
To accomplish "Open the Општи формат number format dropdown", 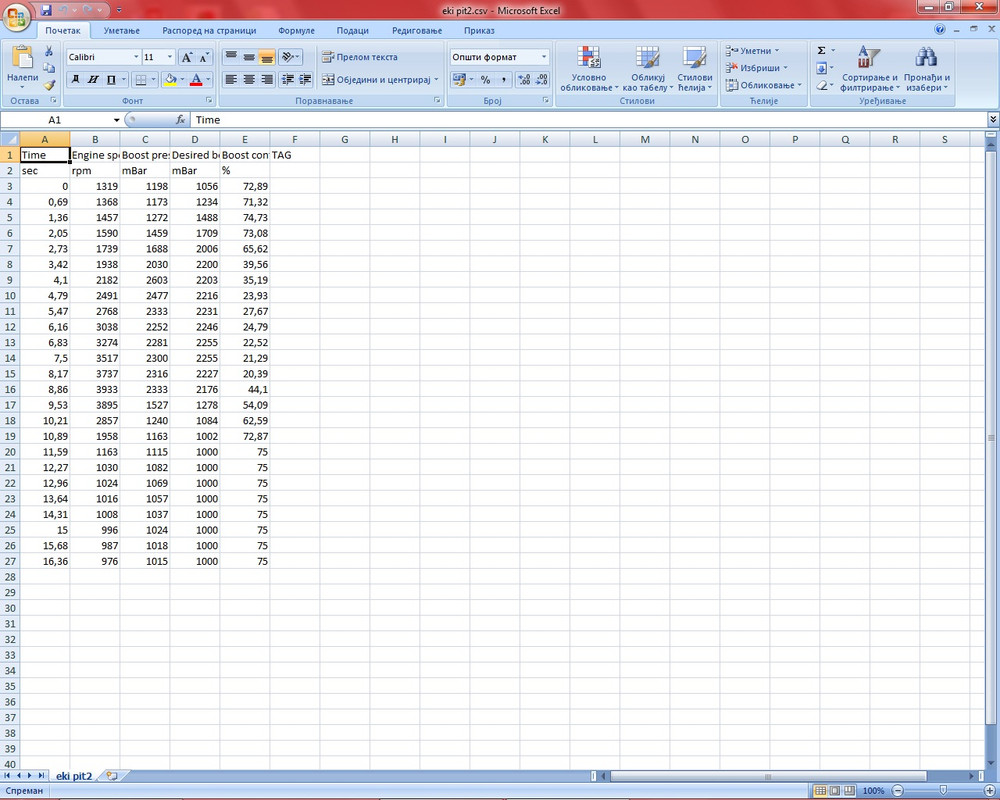I will [544, 57].
